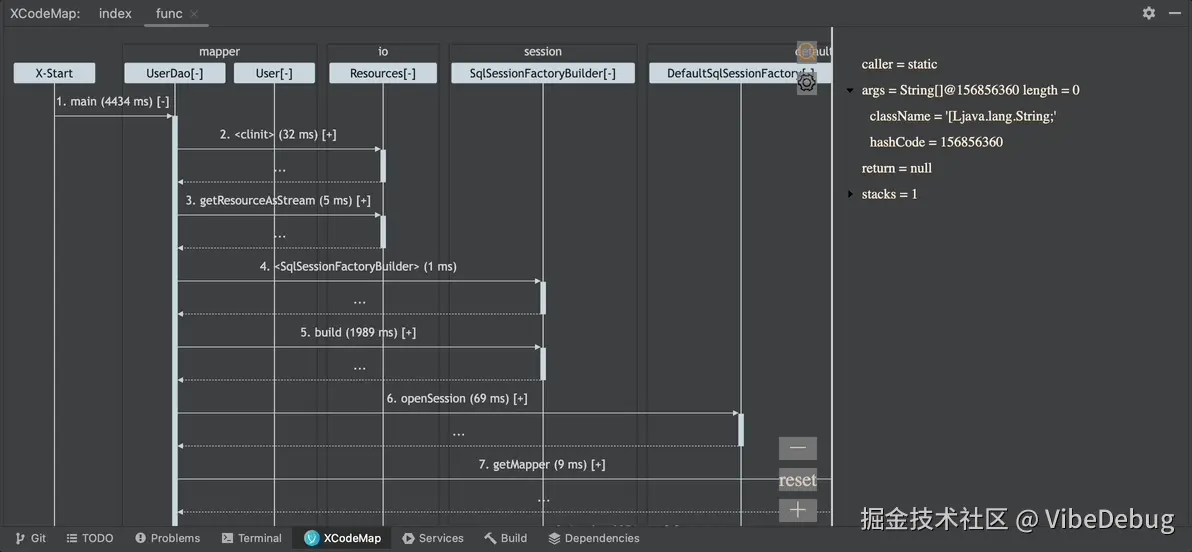The width and height of the screenshot is (1192, 552).
Task: Minimize the XCodeMap tool window
Action: 1175,13
